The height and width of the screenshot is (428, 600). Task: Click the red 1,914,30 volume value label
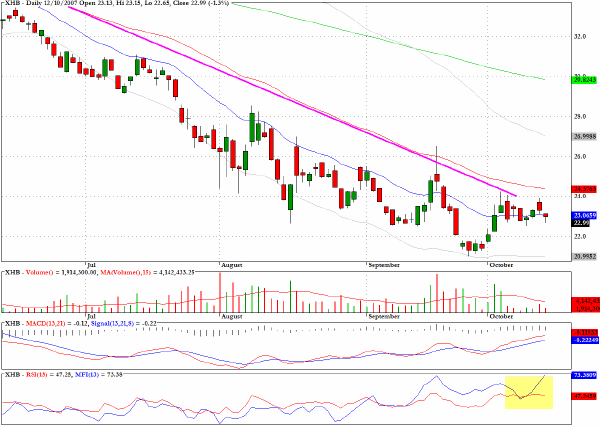pos(585,308)
